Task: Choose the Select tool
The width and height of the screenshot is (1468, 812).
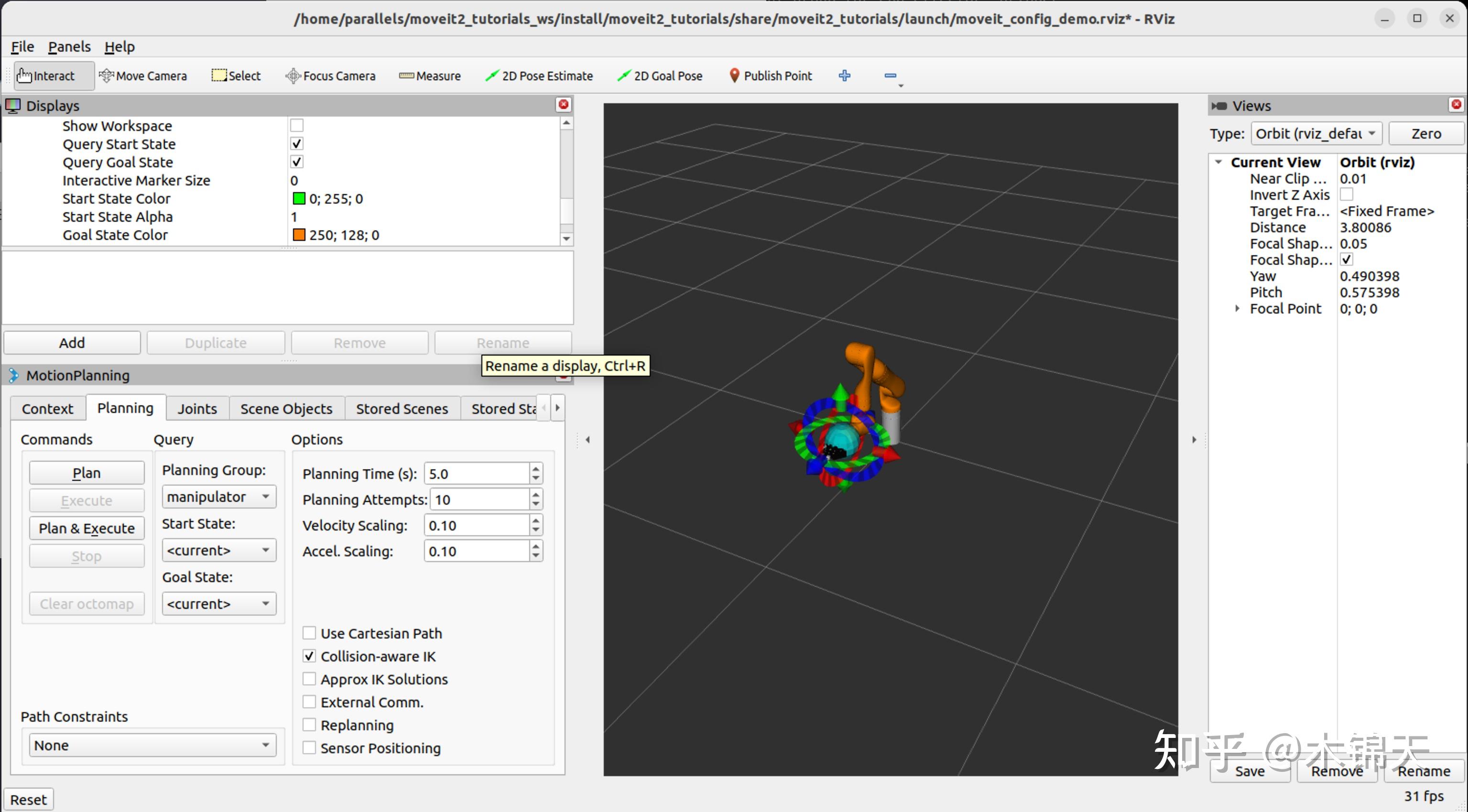Action: point(235,75)
